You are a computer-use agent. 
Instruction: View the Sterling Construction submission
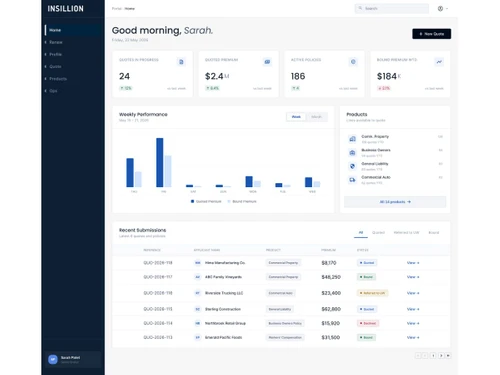tap(413, 309)
